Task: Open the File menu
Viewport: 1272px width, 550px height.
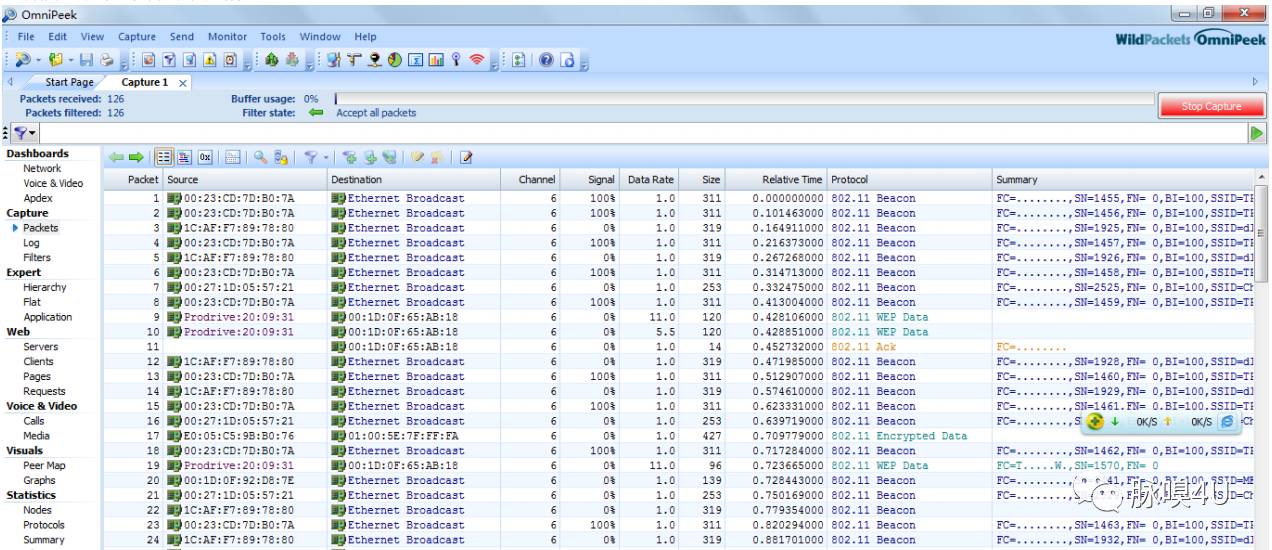Action: click(x=26, y=36)
